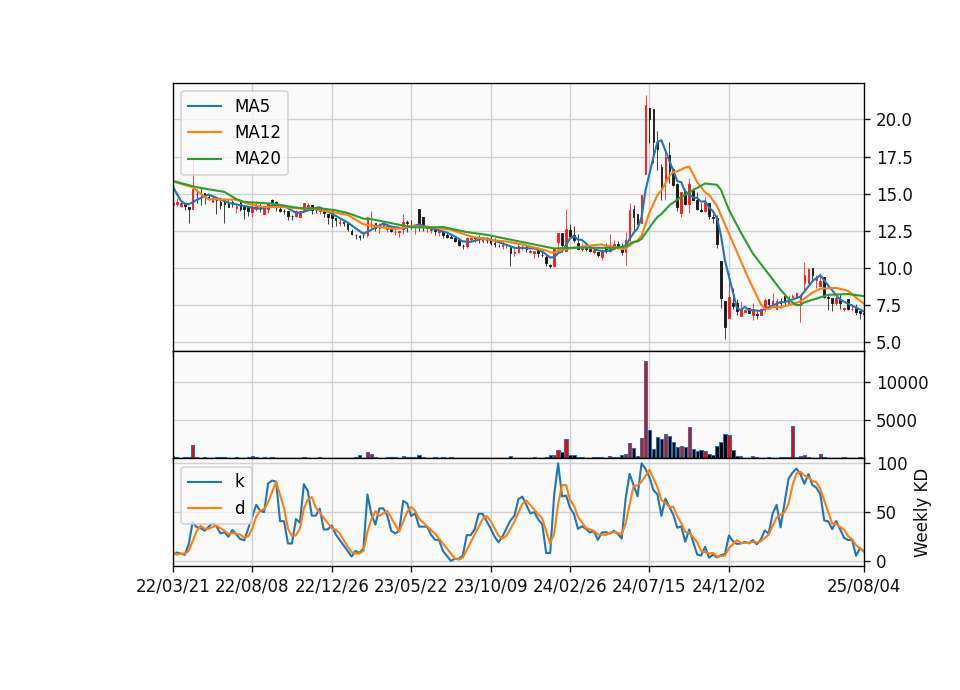Click the MA12 legend label
The height and width of the screenshot is (690, 960).
click(x=257, y=132)
